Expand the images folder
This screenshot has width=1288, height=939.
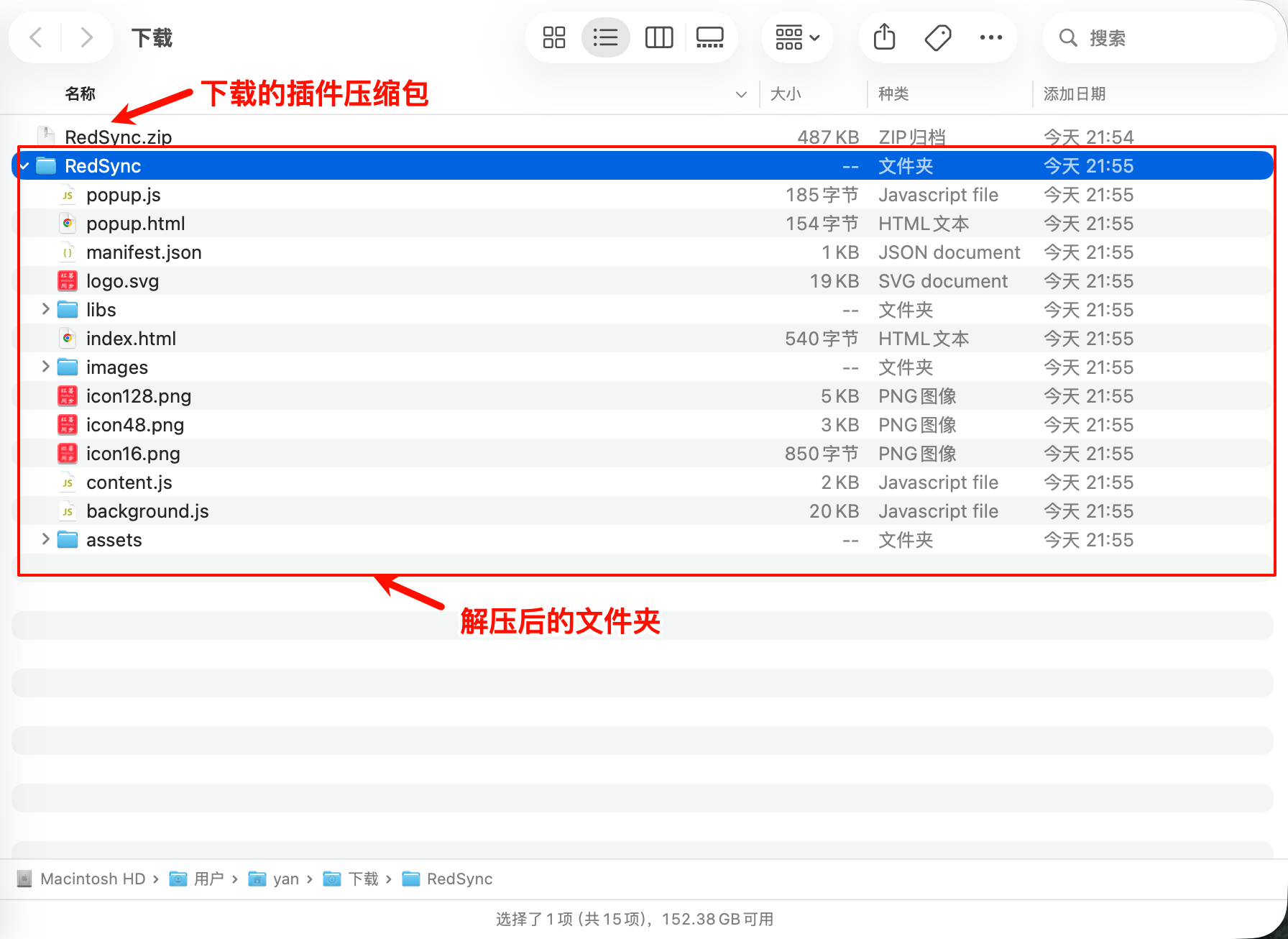coord(45,367)
